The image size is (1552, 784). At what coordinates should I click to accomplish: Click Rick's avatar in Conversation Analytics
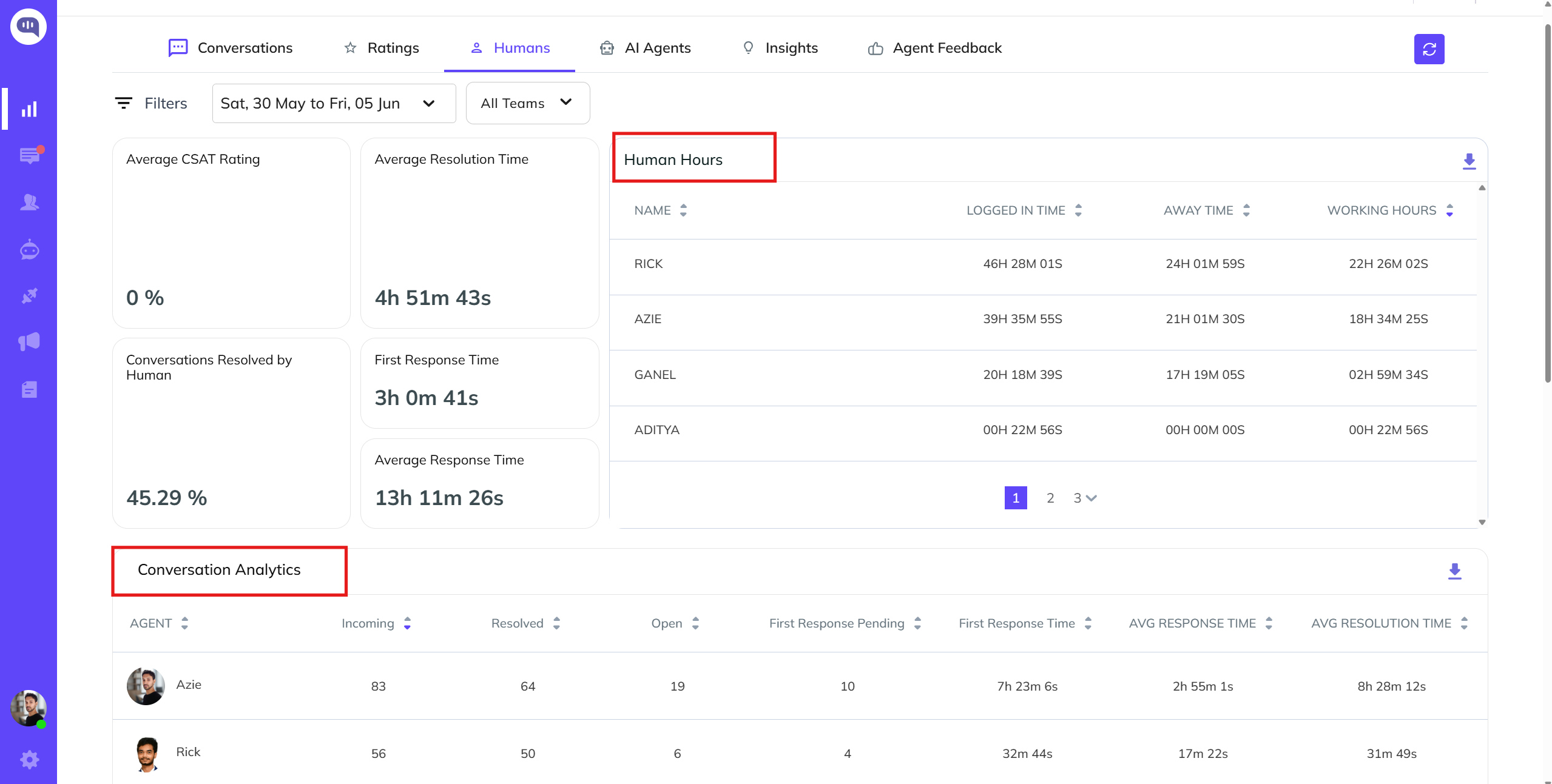[x=146, y=753]
